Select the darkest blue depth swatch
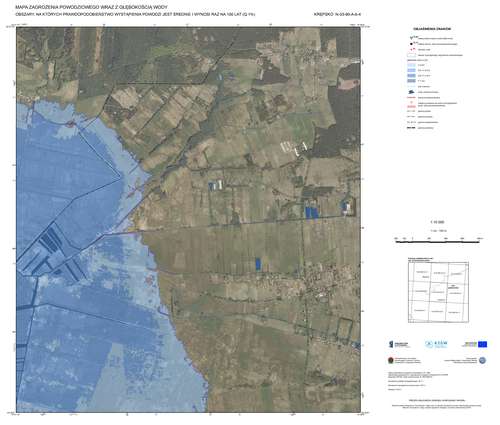The width and height of the screenshot is (500, 425). point(411,81)
